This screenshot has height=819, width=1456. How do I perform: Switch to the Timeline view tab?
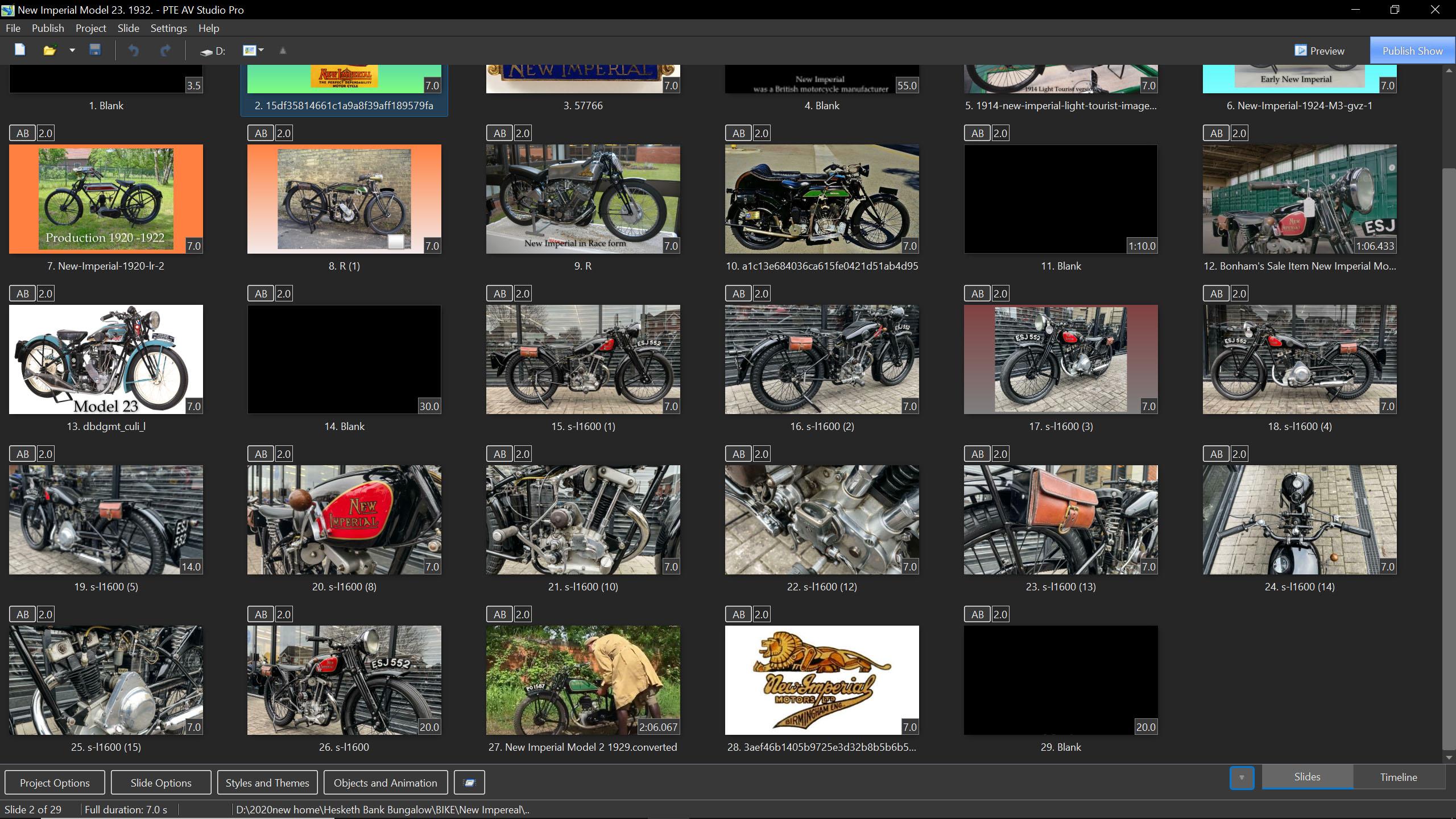click(x=1399, y=777)
